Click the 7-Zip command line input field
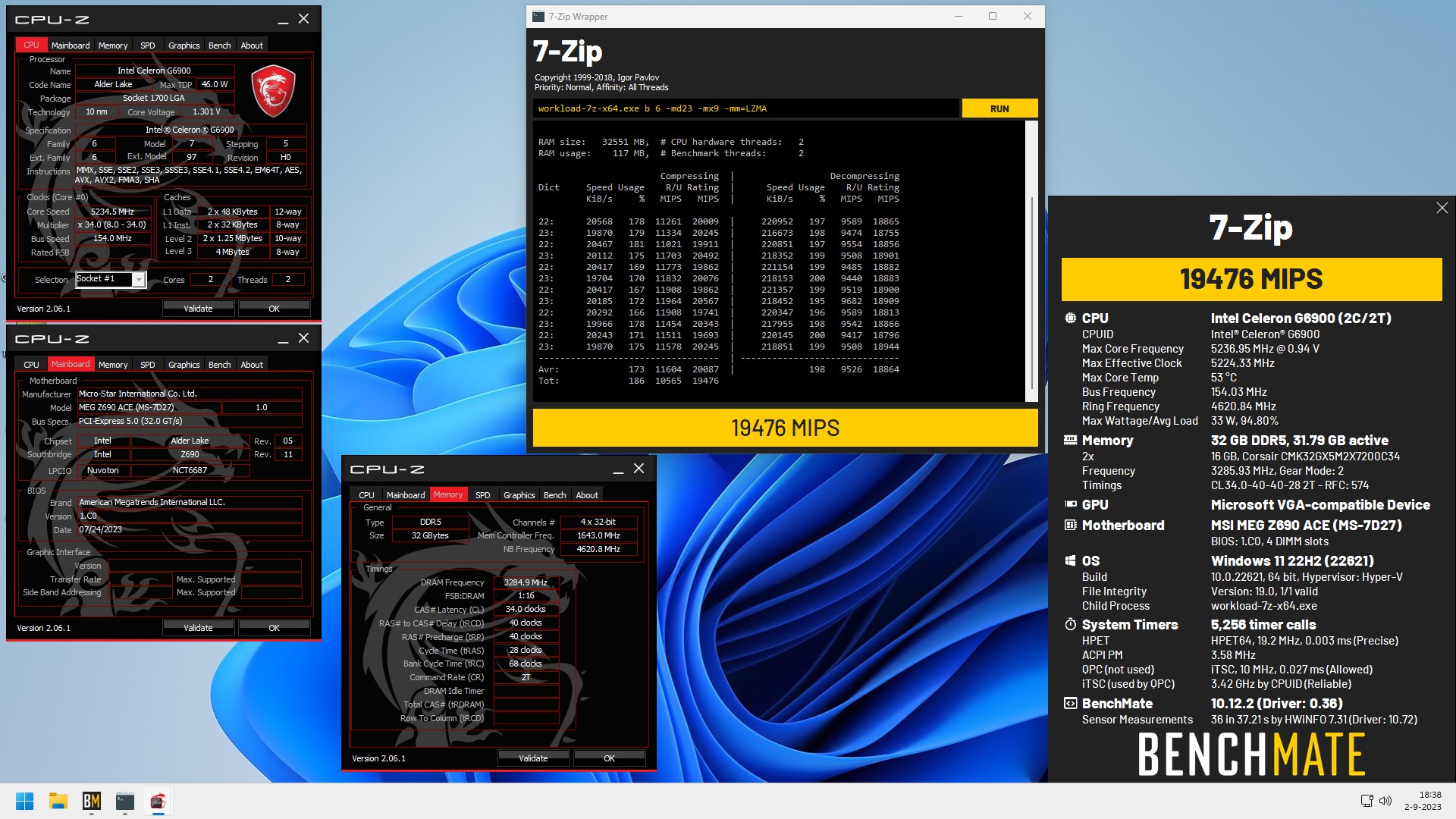1456x819 pixels. click(745, 108)
